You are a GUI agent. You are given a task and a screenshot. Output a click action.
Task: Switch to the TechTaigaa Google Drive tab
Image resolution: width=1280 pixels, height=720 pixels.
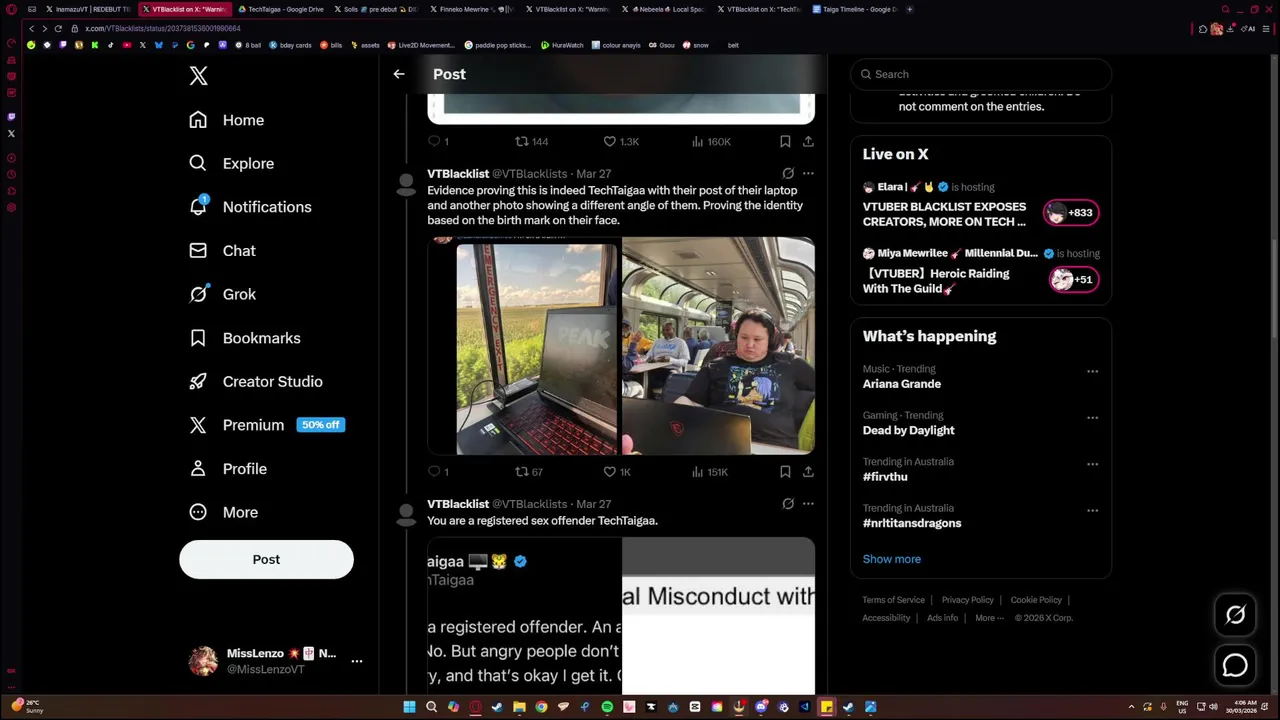click(280, 9)
